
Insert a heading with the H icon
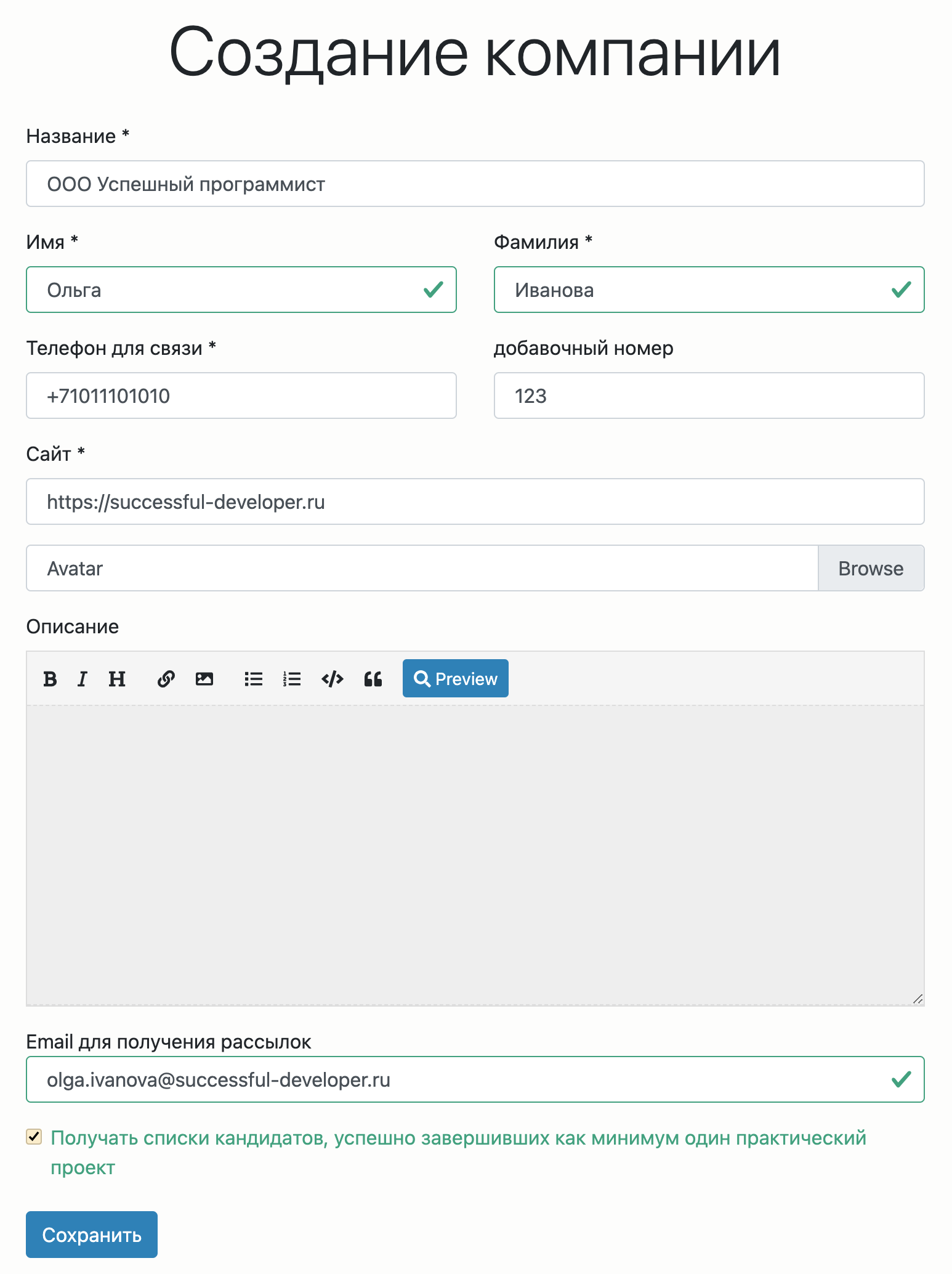tap(117, 679)
